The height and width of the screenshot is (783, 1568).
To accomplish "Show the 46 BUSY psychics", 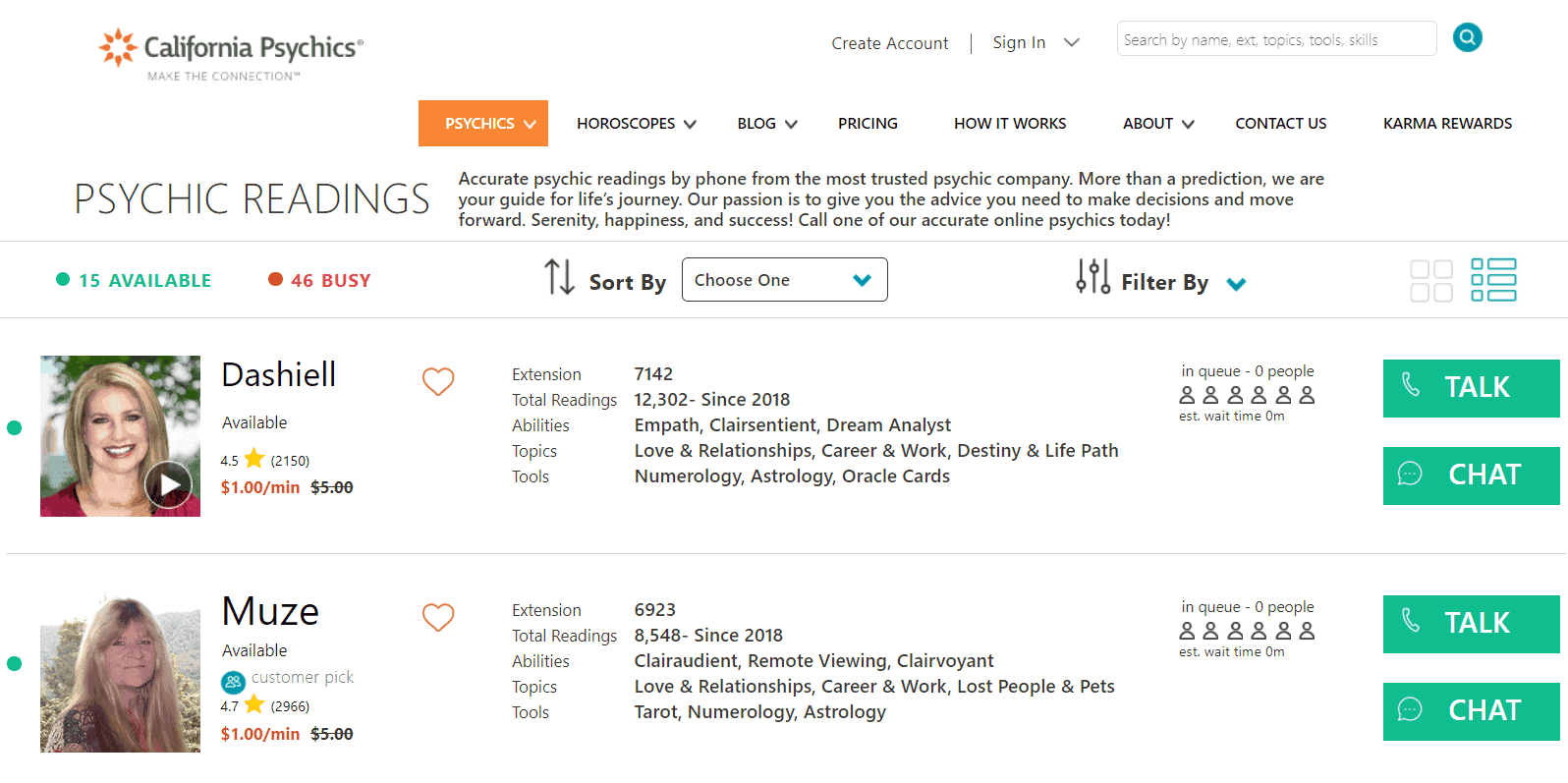I will [x=319, y=280].
